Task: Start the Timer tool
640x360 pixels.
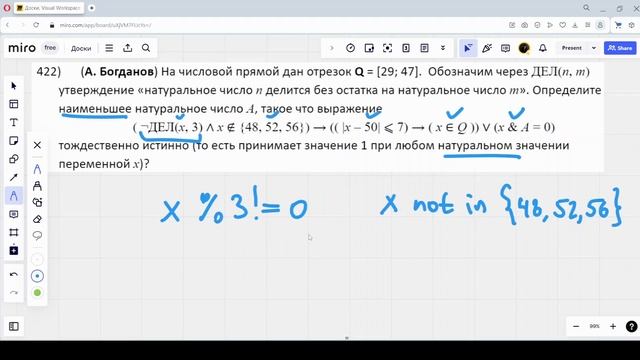Action: click(350, 48)
